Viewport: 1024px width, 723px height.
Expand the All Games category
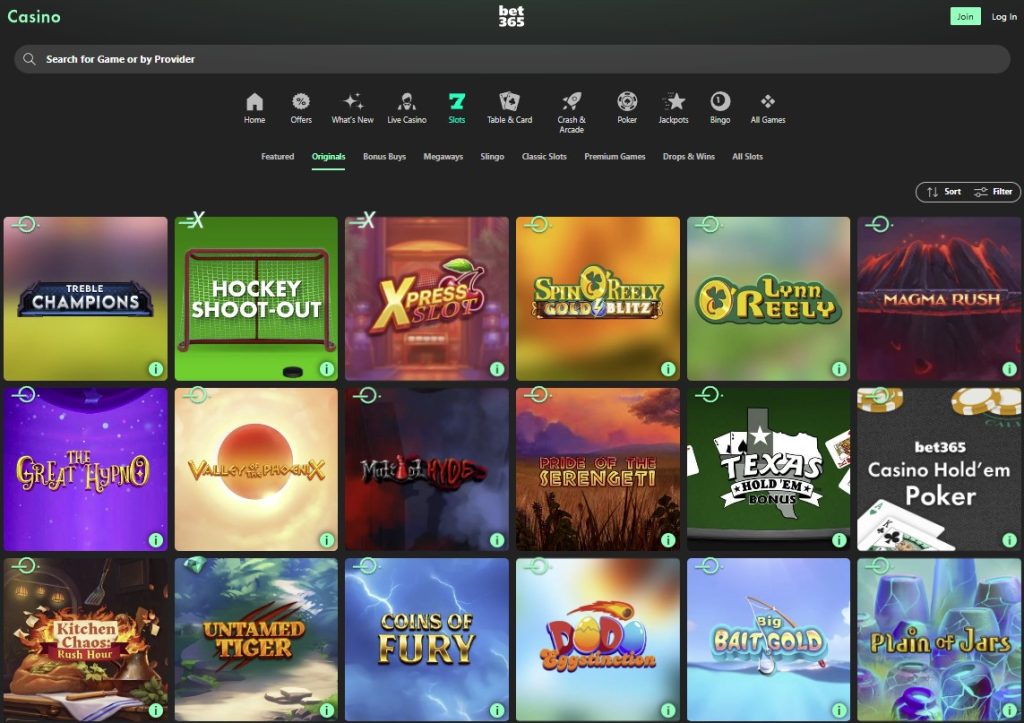coord(767,103)
